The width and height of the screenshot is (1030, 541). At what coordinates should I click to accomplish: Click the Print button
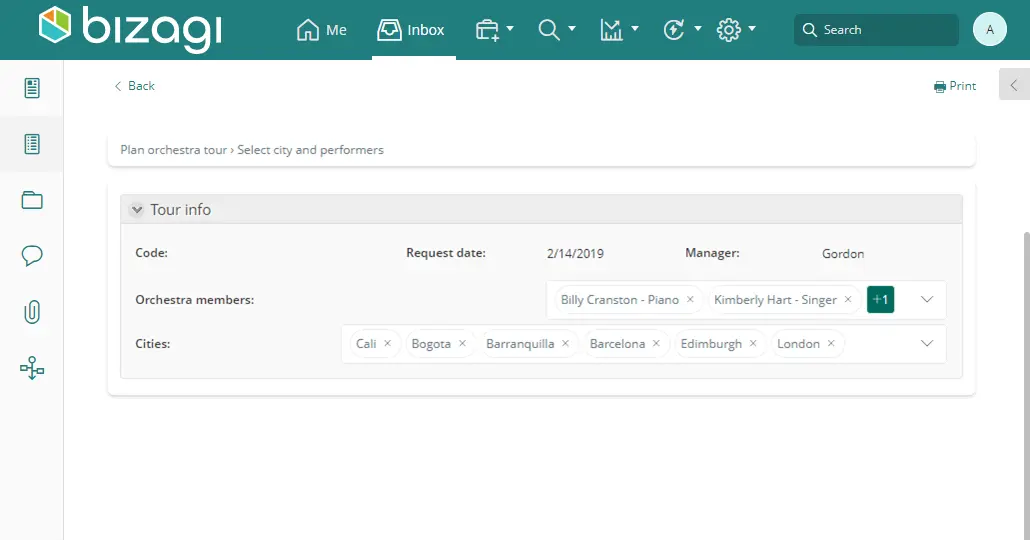[955, 86]
